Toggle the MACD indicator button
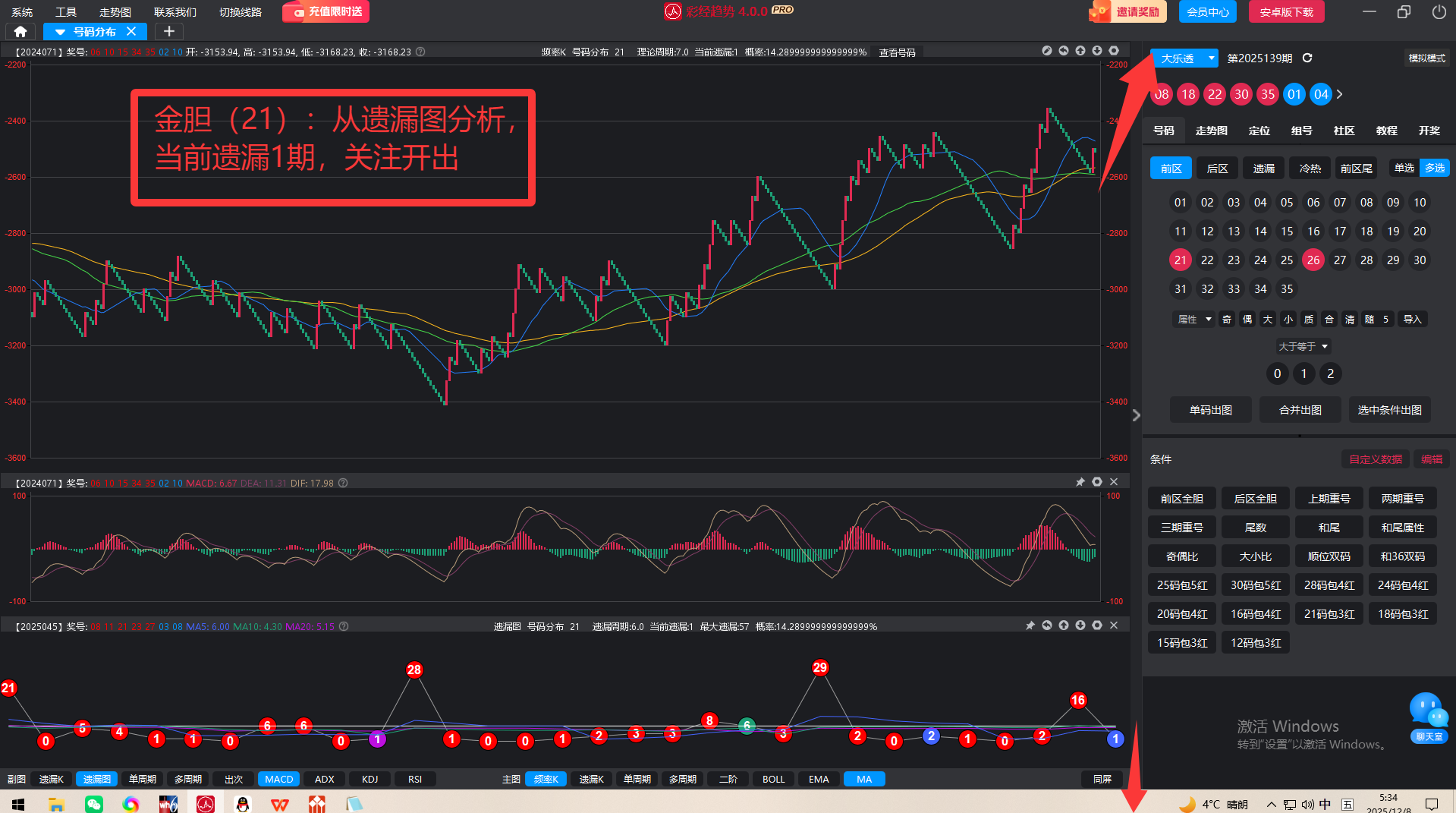 pos(278,779)
